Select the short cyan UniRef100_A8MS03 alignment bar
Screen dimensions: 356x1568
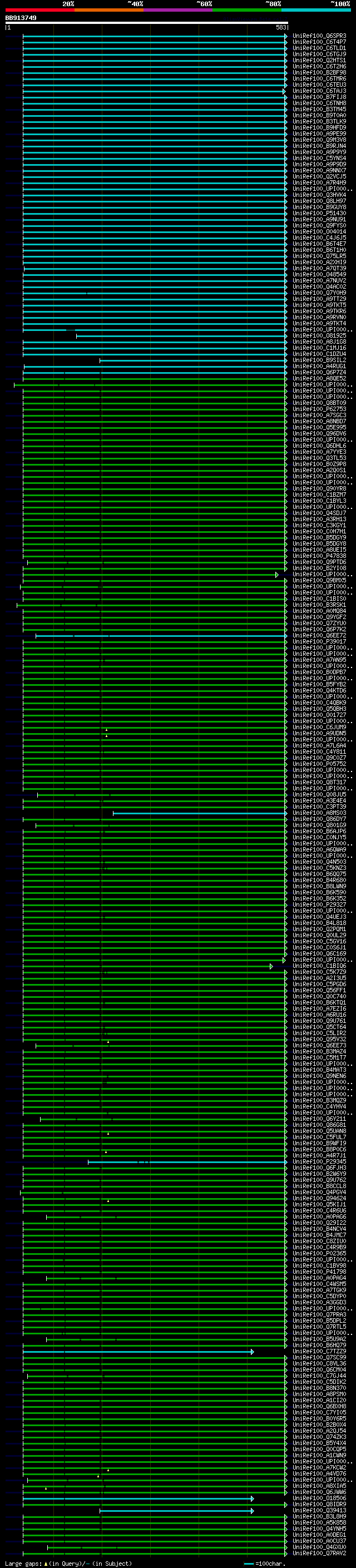pyautogui.click(x=199, y=813)
